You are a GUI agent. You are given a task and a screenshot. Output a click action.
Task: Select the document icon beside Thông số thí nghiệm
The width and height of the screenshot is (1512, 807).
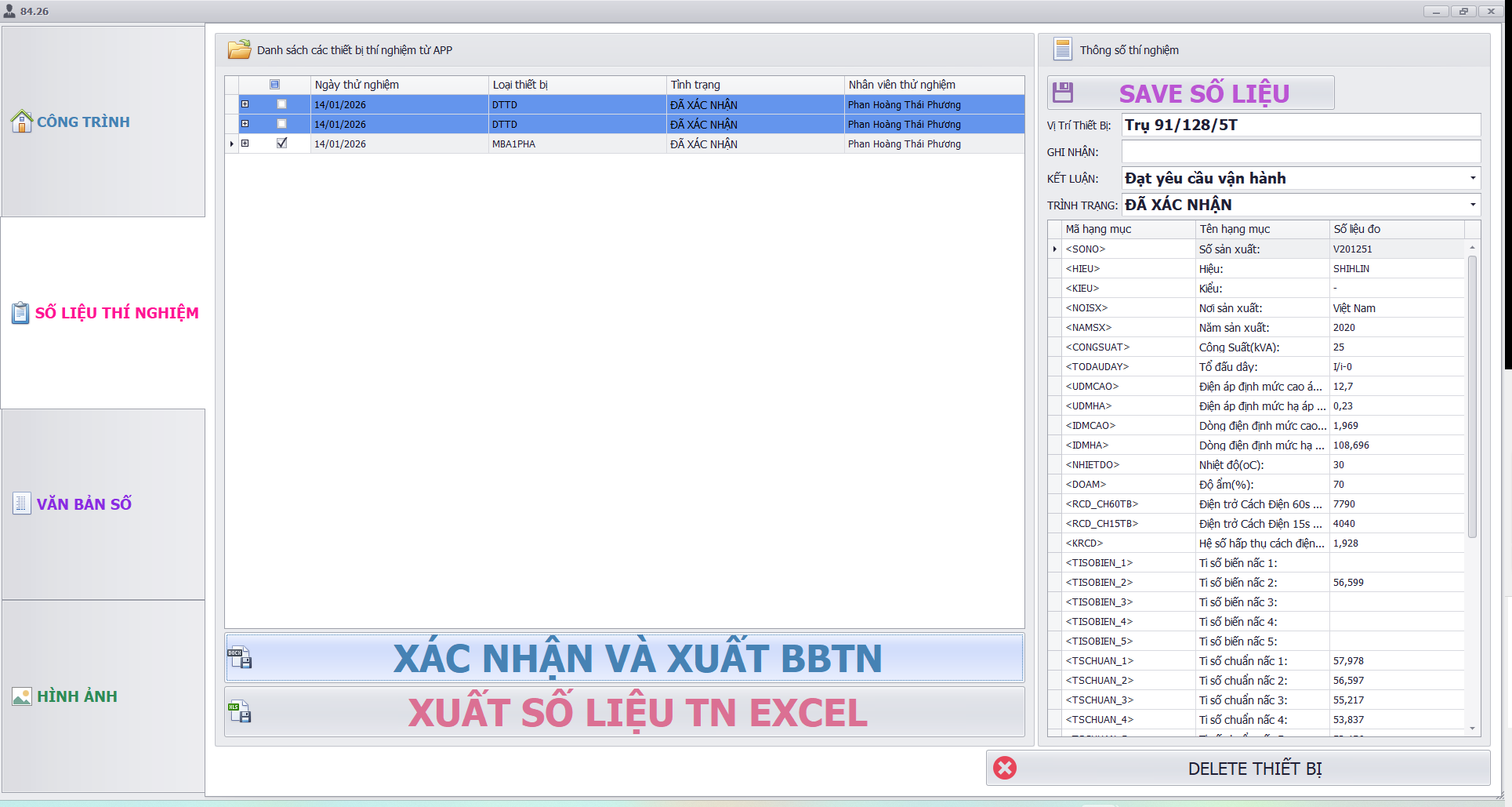click(1063, 49)
